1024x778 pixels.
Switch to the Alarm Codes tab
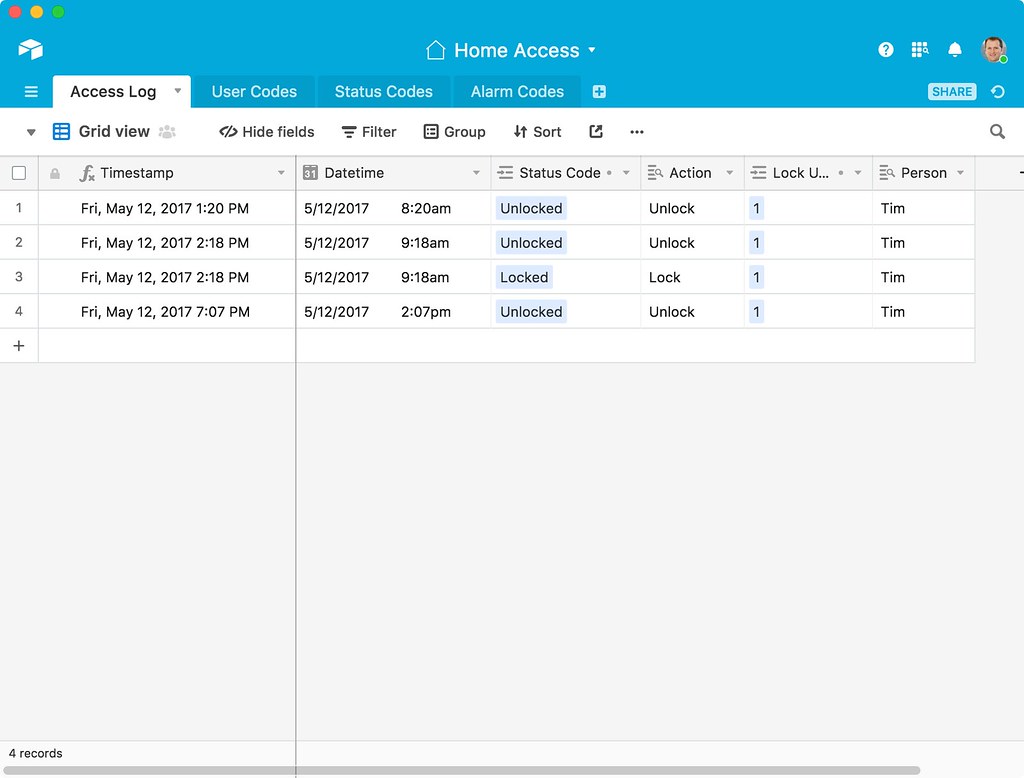coord(517,91)
